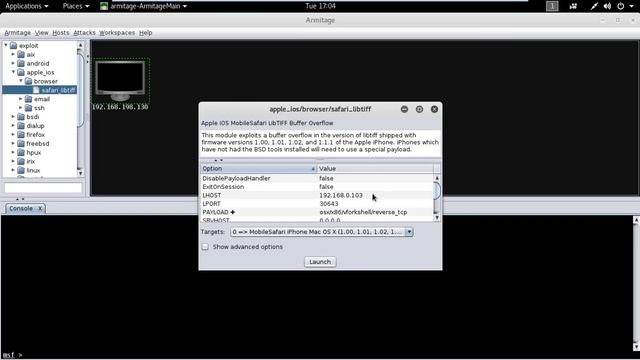Image resolution: width=640 pixels, height=360 pixels.
Task: Open the View menu
Action: coord(41,33)
